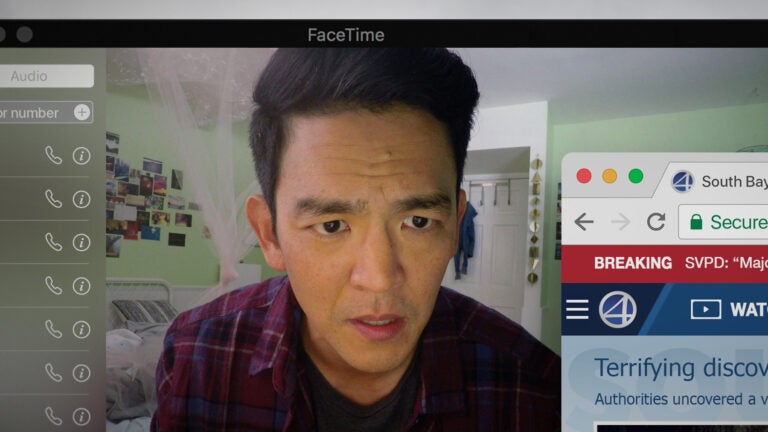Click the phone icon in the fourth FaceTime contact row
The height and width of the screenshot is (432, 768).
coord(53,286)
